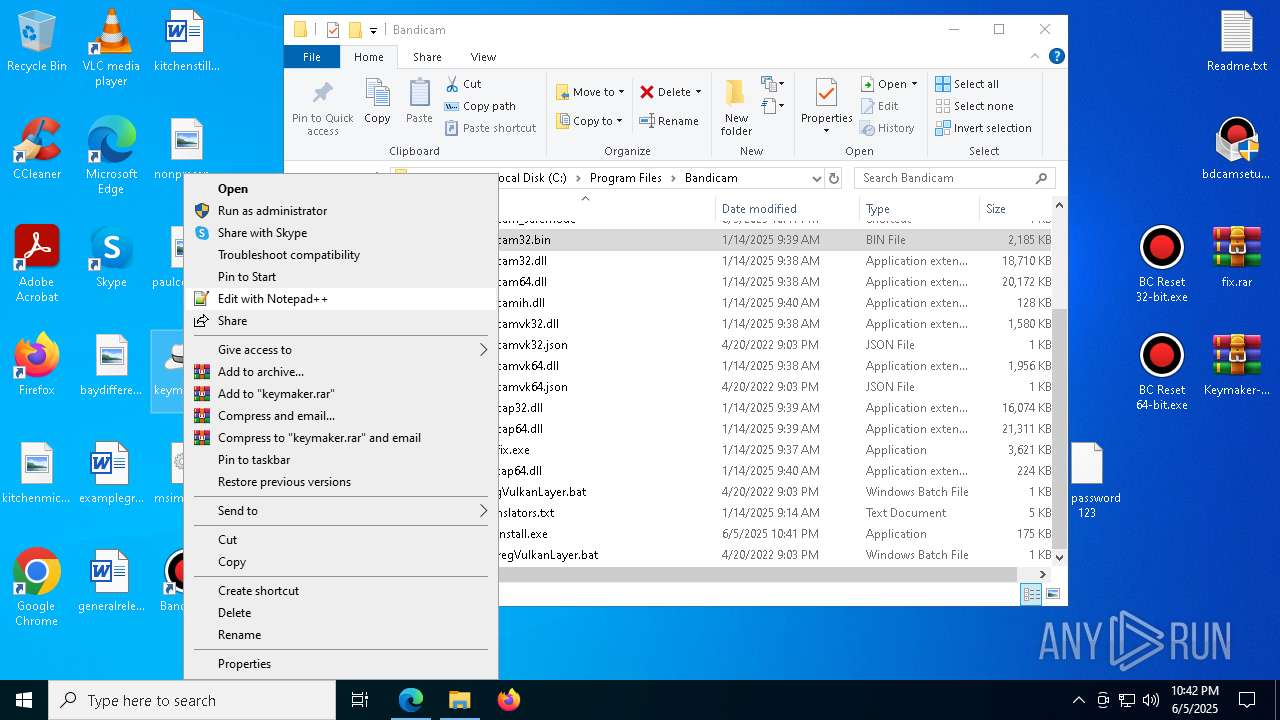Click the Copy ribbon button in Clipboard group
This screenshot has width=1280, height=720.
[377, 101]
